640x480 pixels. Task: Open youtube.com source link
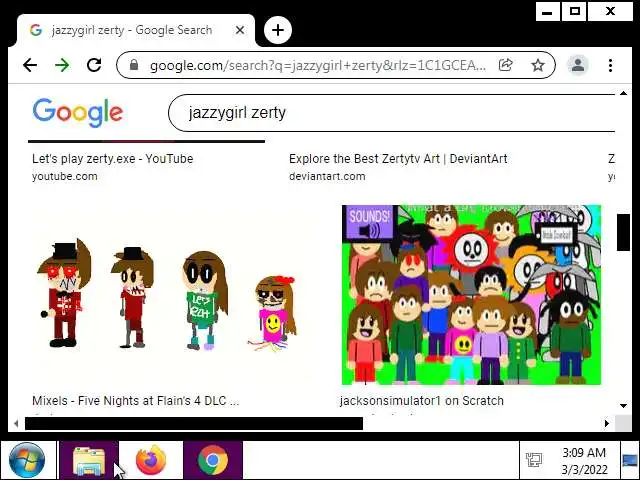(x=64, y=176)
